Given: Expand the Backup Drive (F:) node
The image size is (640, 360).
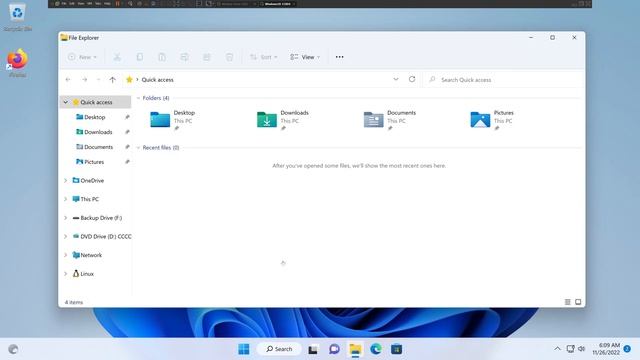Looking at the screenshot, I should [x=66, y=218].
